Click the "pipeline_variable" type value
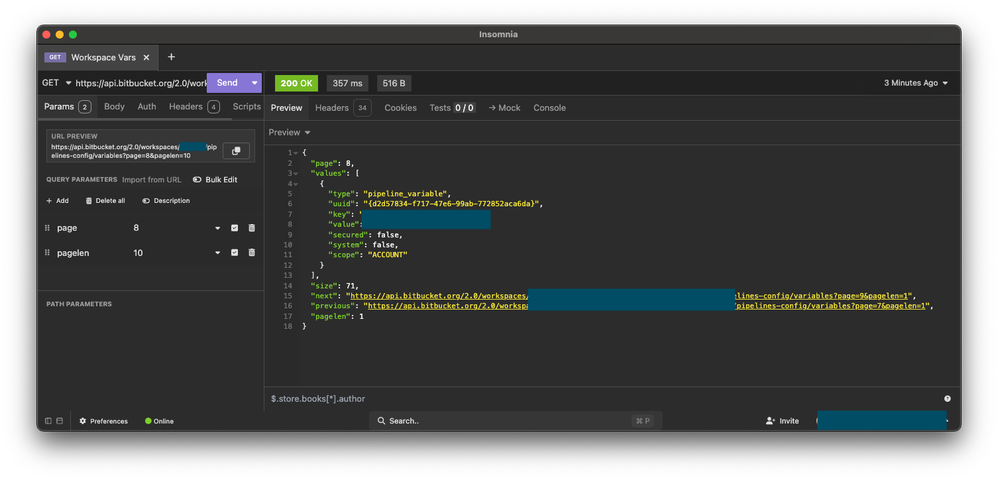The width and height of the screenshot is (998, 480). click(406, 194)
